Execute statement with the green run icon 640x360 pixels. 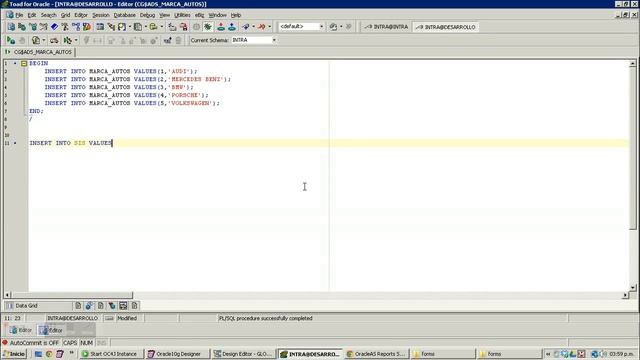point(11,40)
